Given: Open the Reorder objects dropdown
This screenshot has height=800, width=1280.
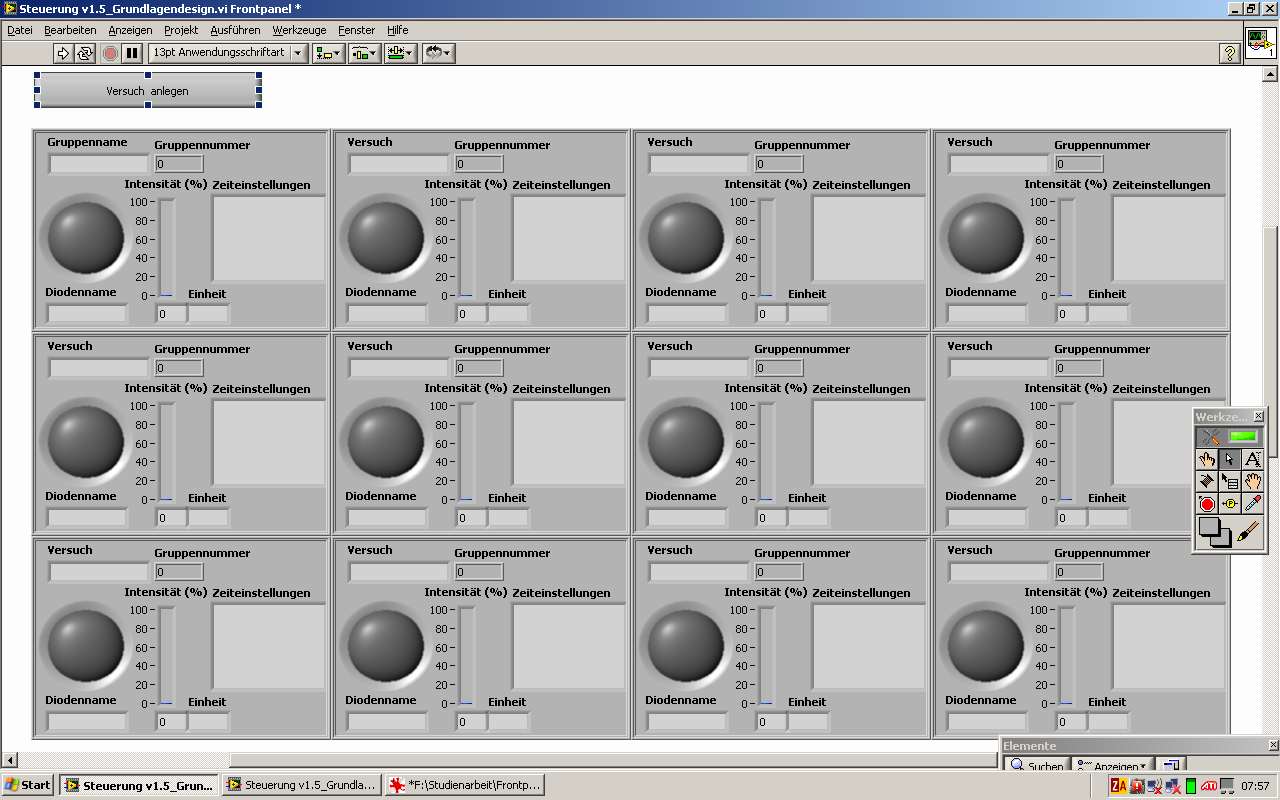Looking at the screenshot, I should pyautogui.click(x=438, y=53).
